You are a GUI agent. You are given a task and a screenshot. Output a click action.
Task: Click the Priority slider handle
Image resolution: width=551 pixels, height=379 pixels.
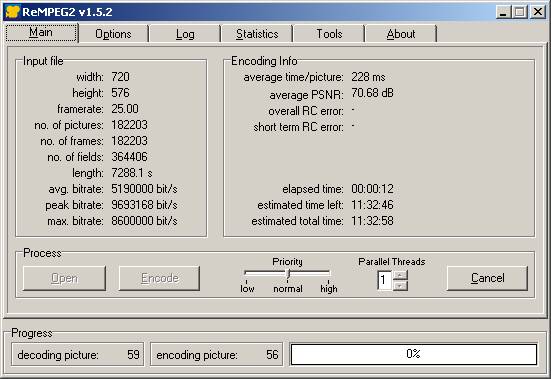click(288, 273)
